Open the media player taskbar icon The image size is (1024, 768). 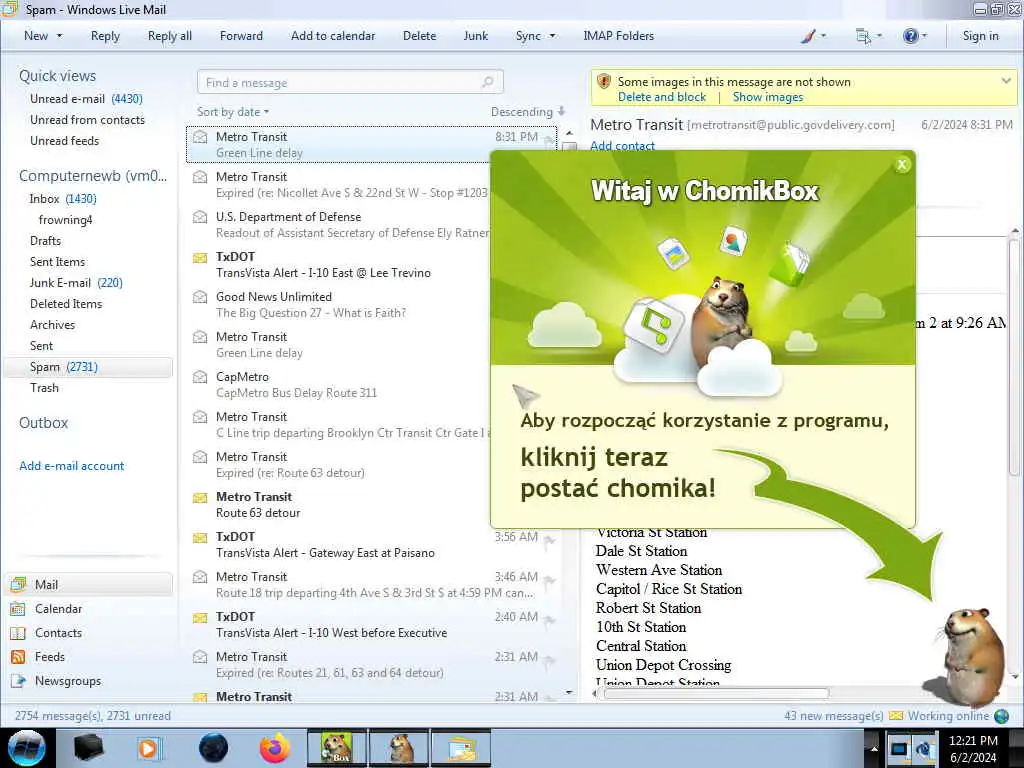(x=148, y=748)
